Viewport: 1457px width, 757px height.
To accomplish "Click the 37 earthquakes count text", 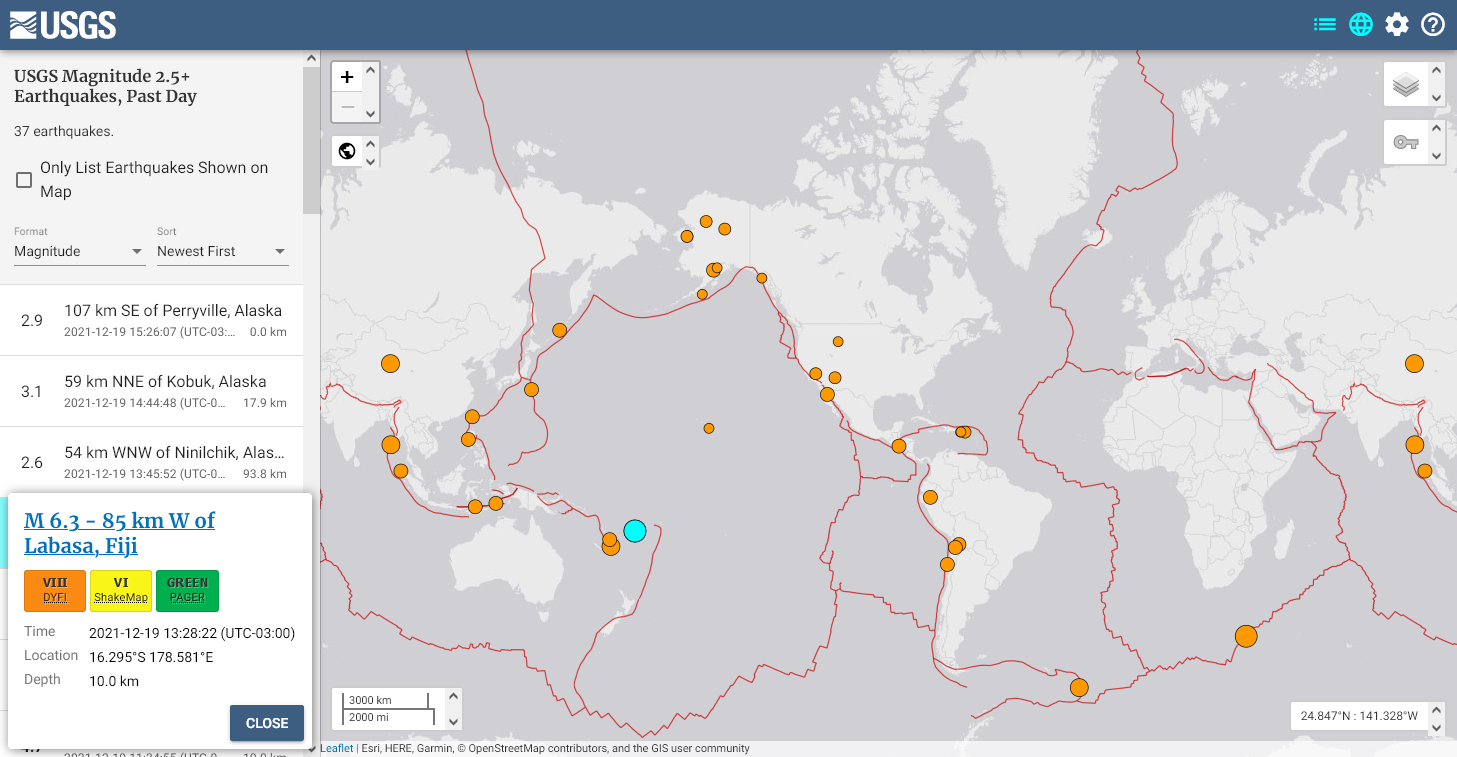I will (64, 131).
